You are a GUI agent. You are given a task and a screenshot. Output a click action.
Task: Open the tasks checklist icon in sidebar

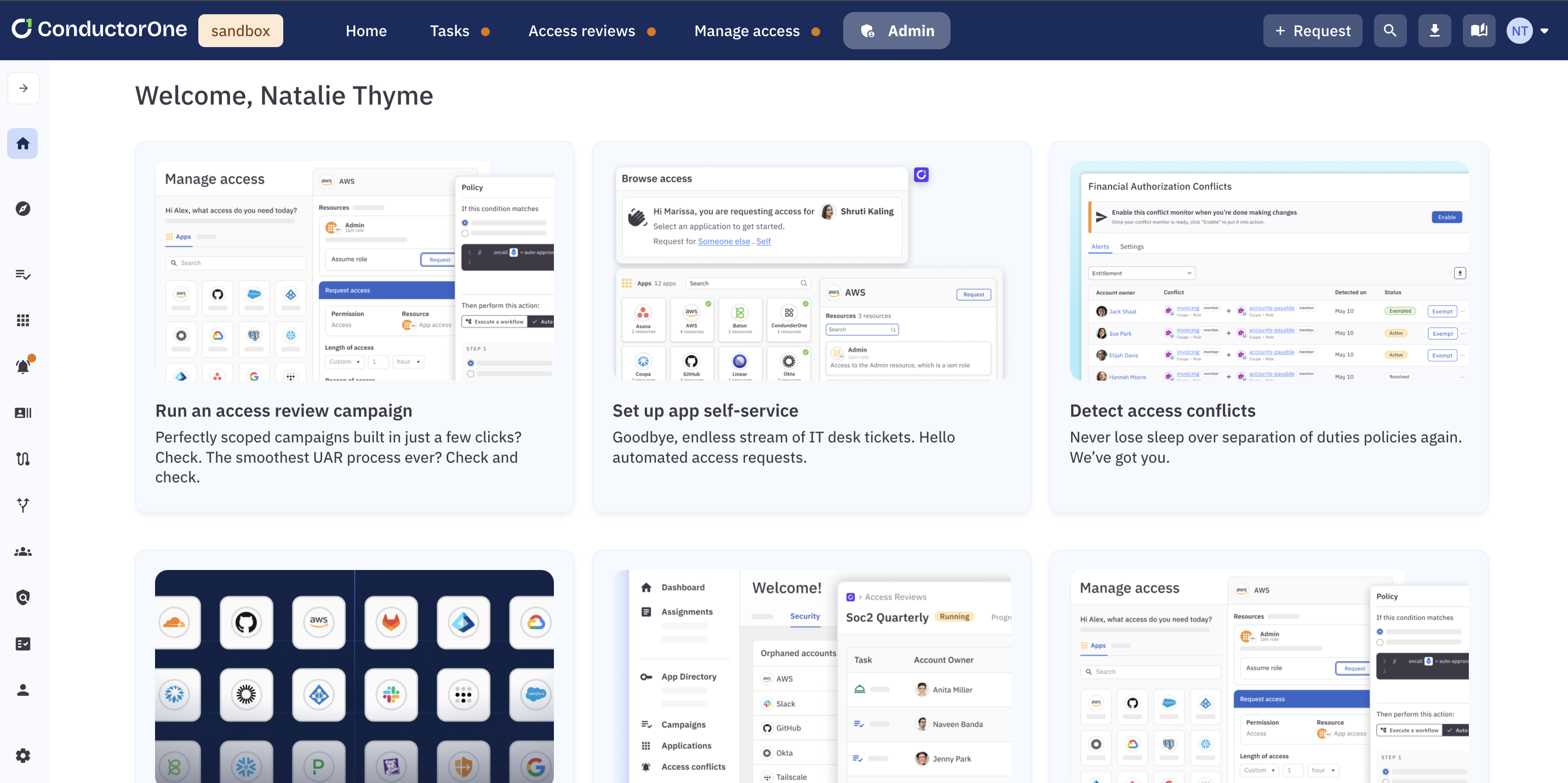22,274
